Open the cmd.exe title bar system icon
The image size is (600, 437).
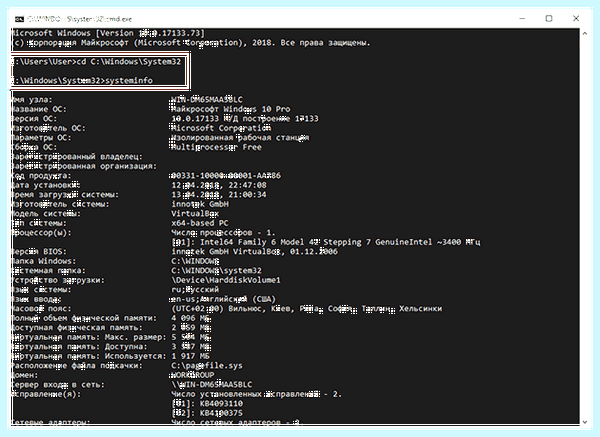coord(19,19)
